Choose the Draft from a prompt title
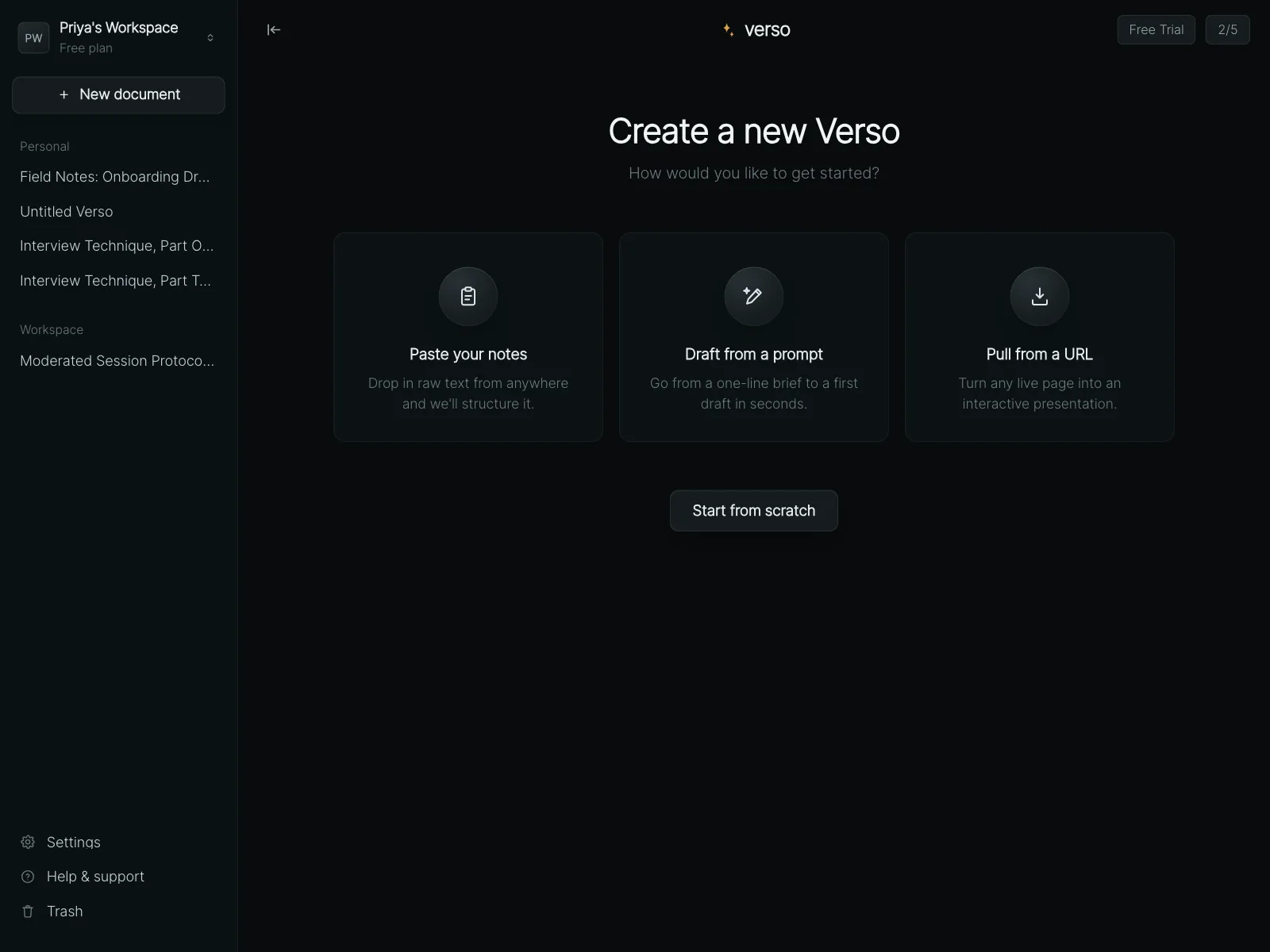The height and width of the screenshot is (952, 1270). (x=754, y=354)
